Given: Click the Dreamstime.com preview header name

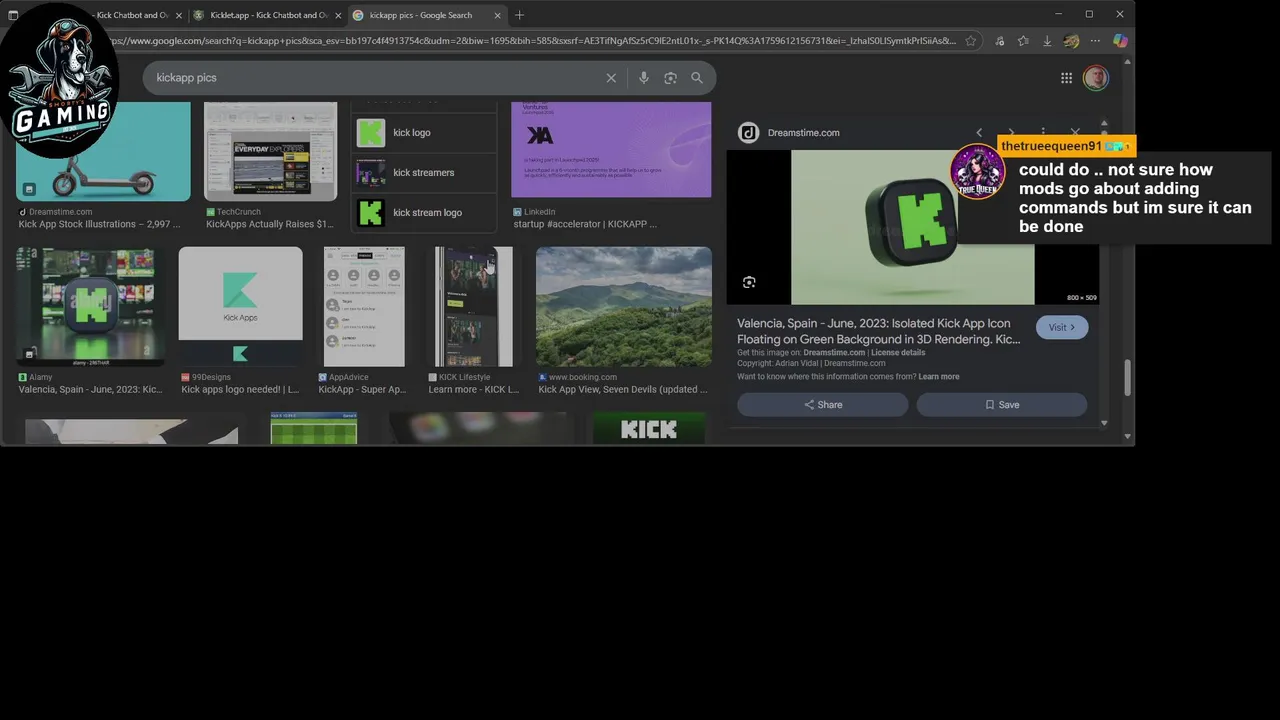Looking at the screenshot, I should point(803,132).
